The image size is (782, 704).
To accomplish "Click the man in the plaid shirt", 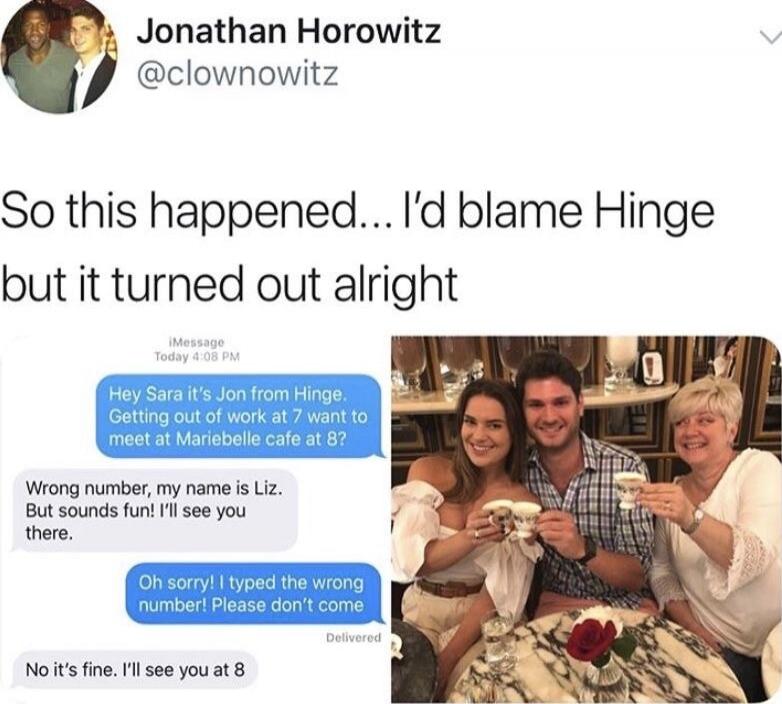I will pyautogui.click(x=582, y=483).
